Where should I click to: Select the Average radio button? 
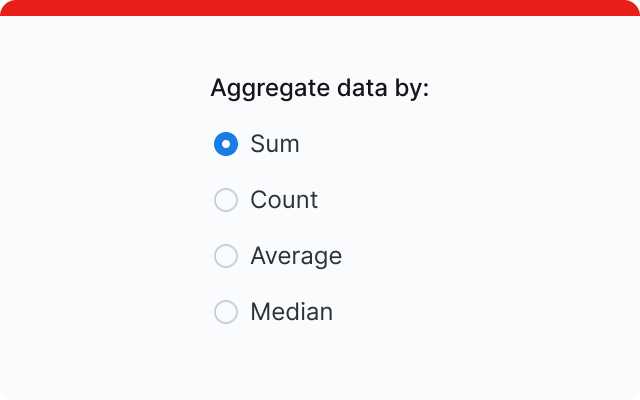tap(226, 256)
